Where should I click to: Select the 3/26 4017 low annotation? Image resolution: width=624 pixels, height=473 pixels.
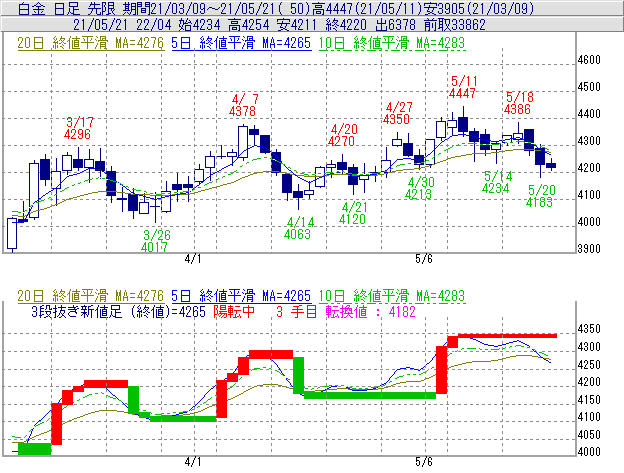click(156, 241)
